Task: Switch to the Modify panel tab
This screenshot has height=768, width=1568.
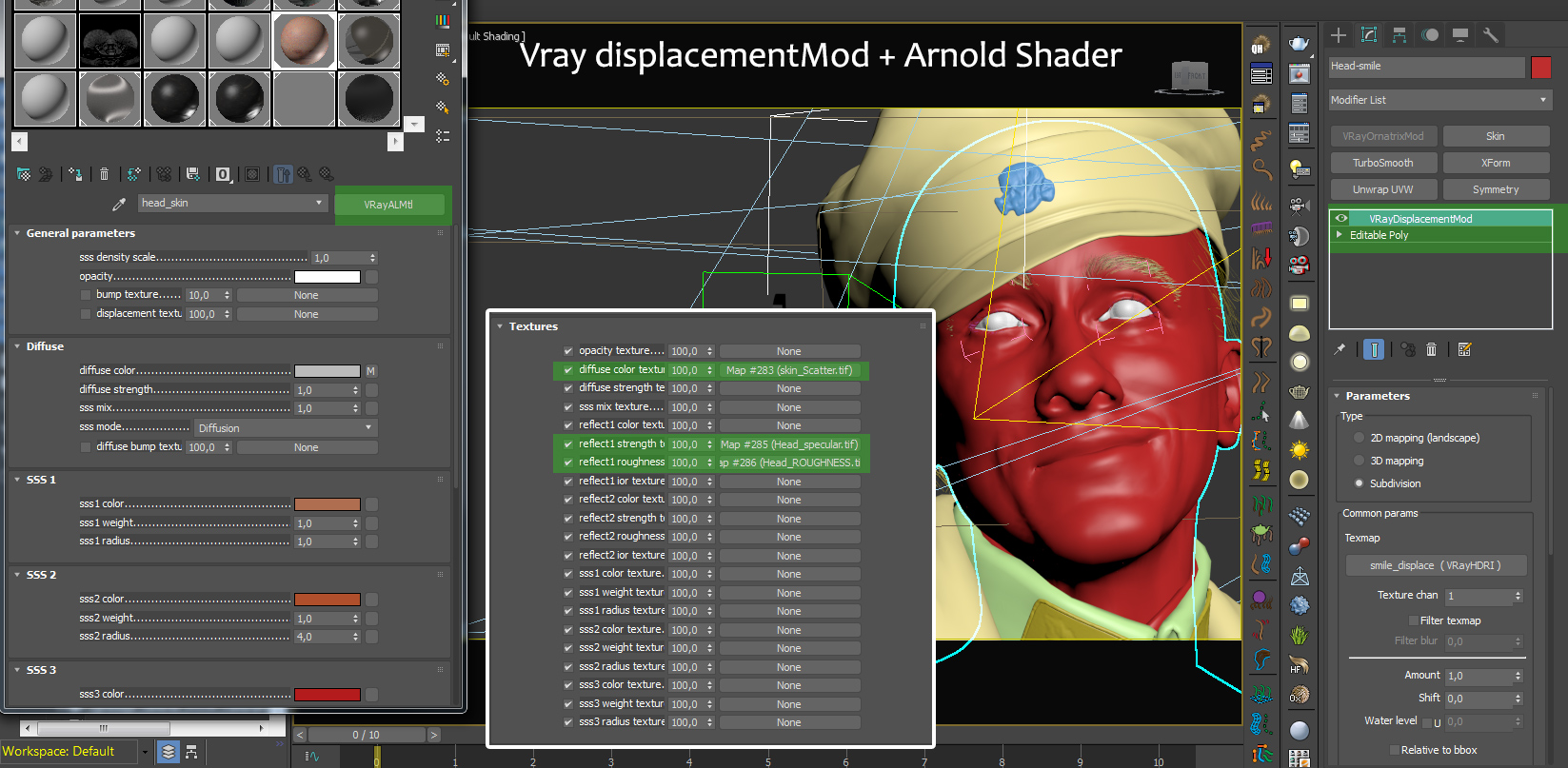Action: click(x=1369, y=35)
